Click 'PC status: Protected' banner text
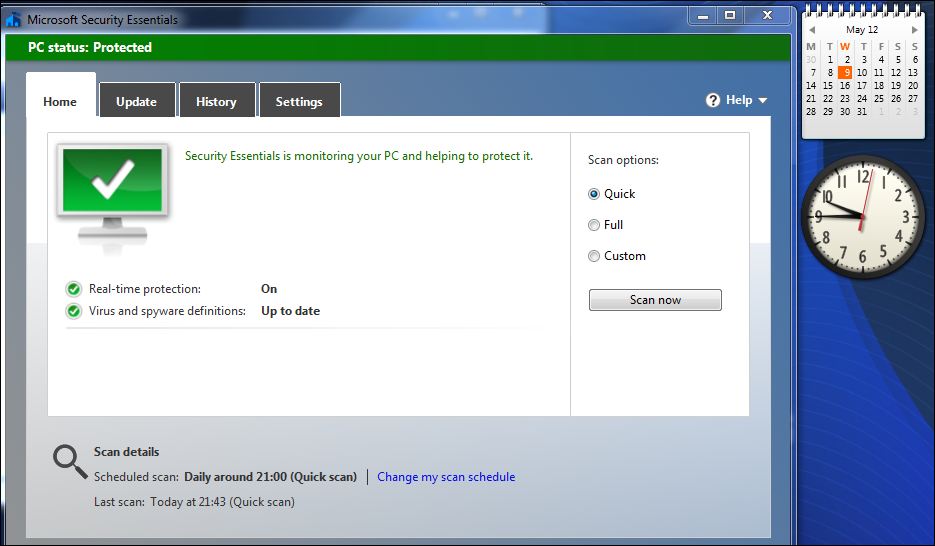The image size is (935, 546). [90, 48]
